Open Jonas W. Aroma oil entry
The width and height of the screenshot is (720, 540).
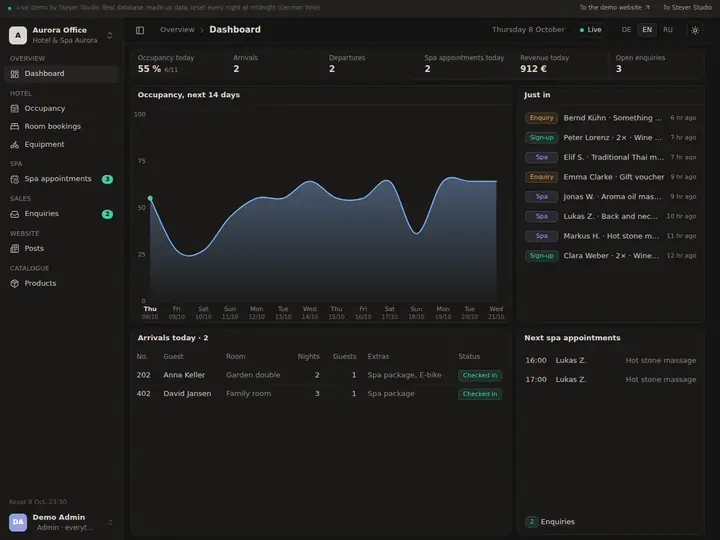(610, 197)
